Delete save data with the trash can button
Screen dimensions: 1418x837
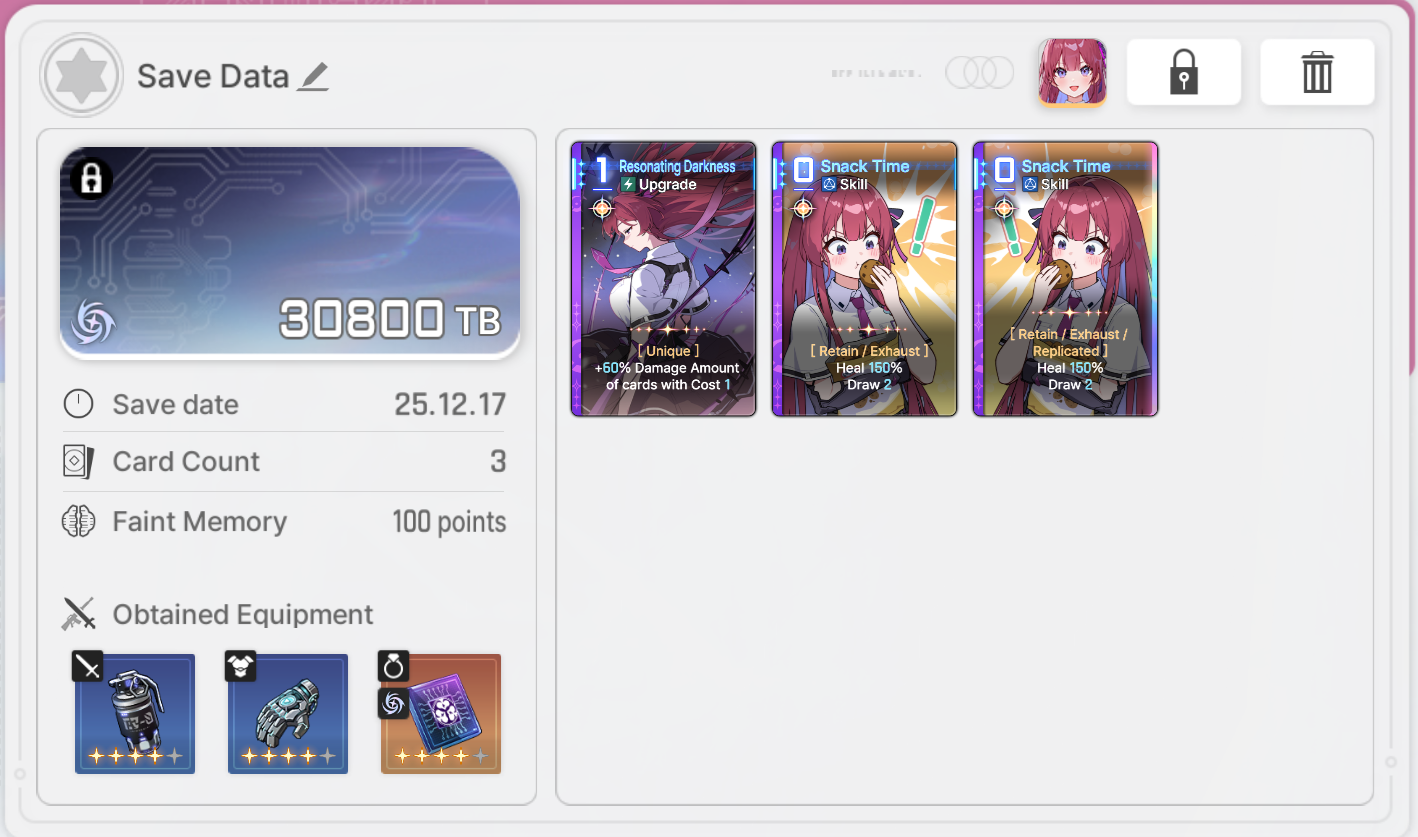[1317, 72]
